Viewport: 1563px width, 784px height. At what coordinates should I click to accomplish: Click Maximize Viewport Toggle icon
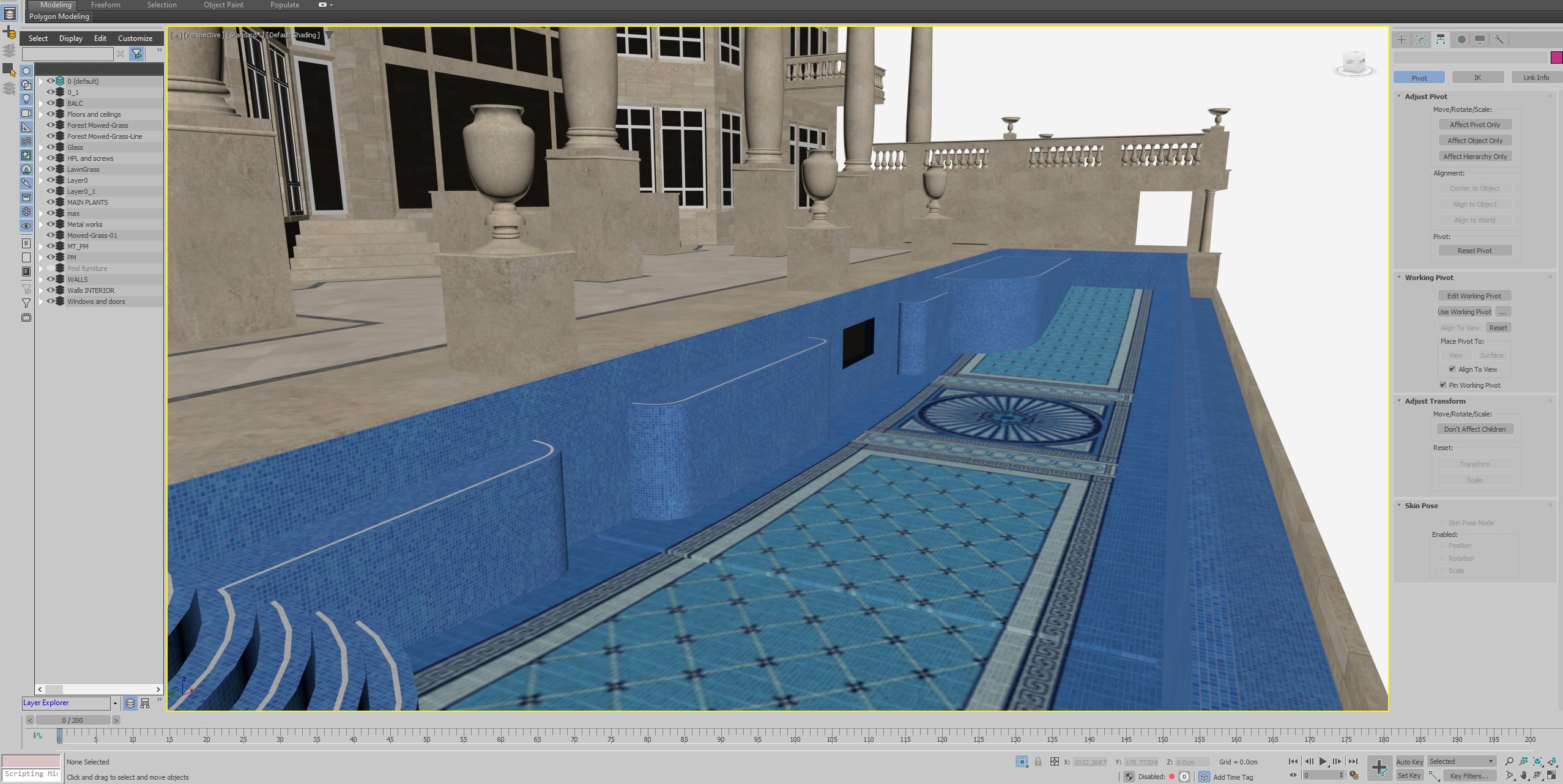(x=1553, y=775)
